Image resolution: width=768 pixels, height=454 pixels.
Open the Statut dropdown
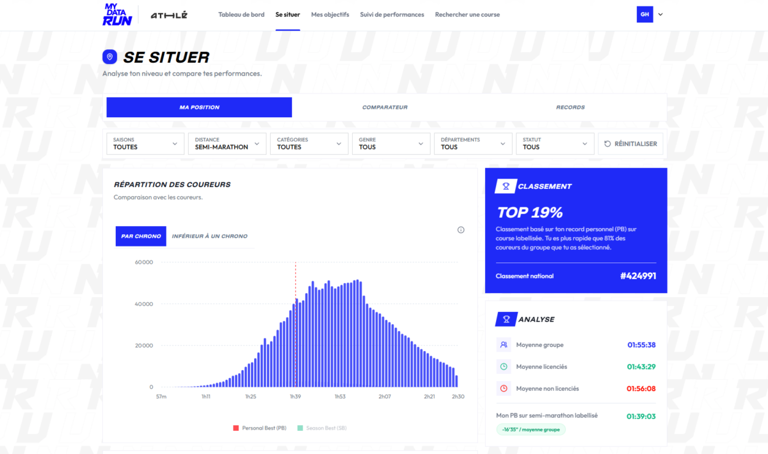pos(555,143)
